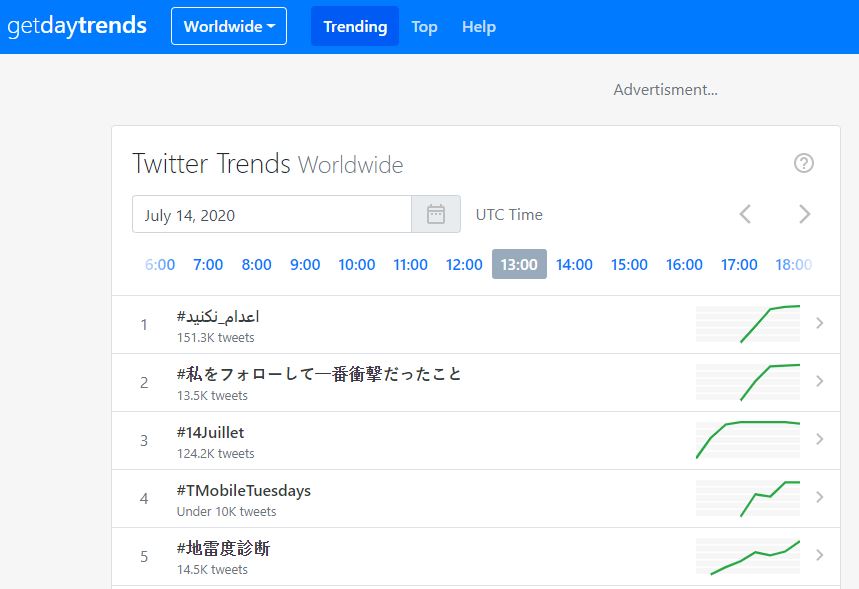859x589 pixels.
Task: Go to the previous day arrow
Action: coord(745,214)
